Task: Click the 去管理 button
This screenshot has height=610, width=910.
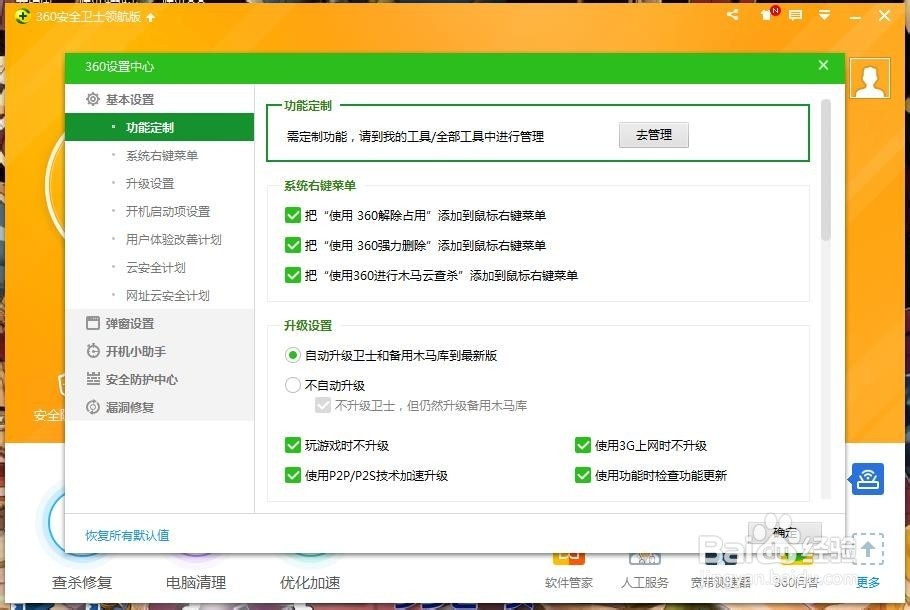Action: [x=653, y=135]
